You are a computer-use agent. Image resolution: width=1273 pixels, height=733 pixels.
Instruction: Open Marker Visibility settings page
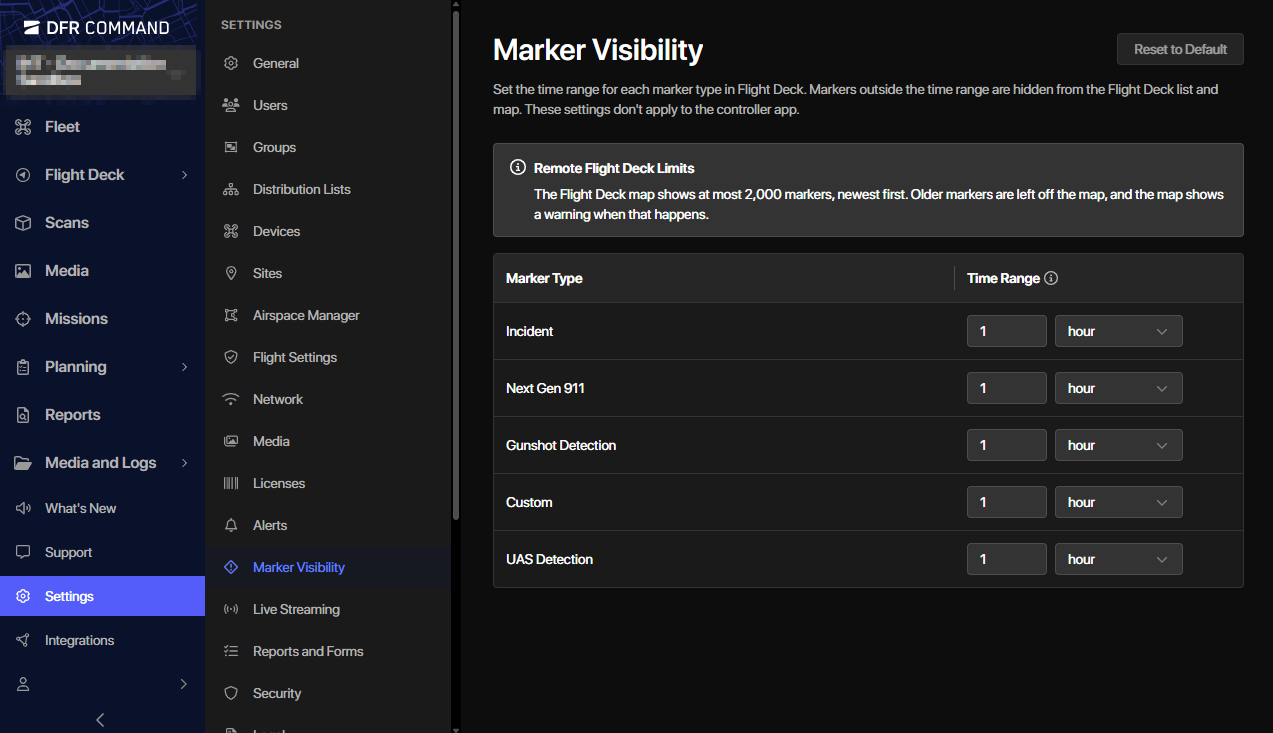pyautogui.click(x=328, y=567)
